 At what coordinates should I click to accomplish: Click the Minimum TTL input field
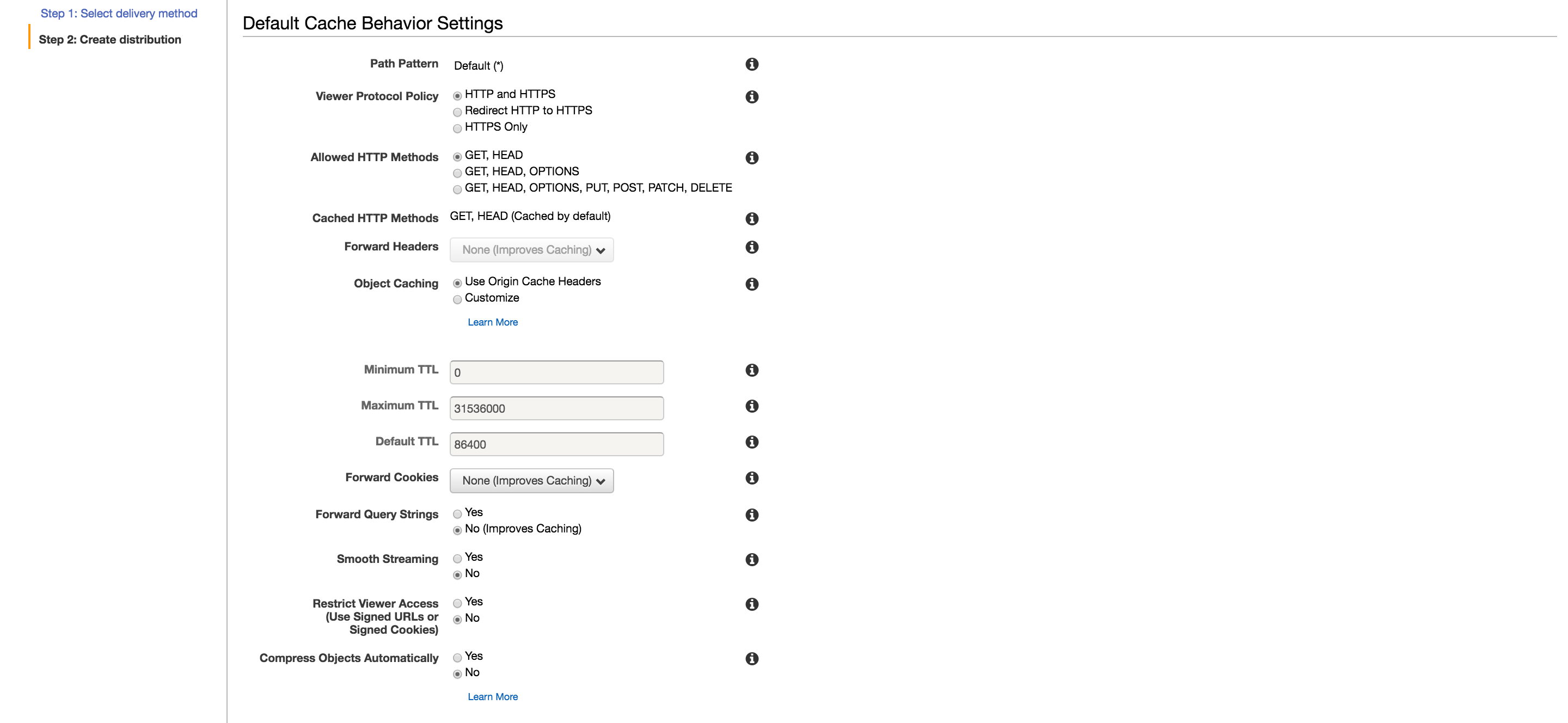tap(556, 372)
